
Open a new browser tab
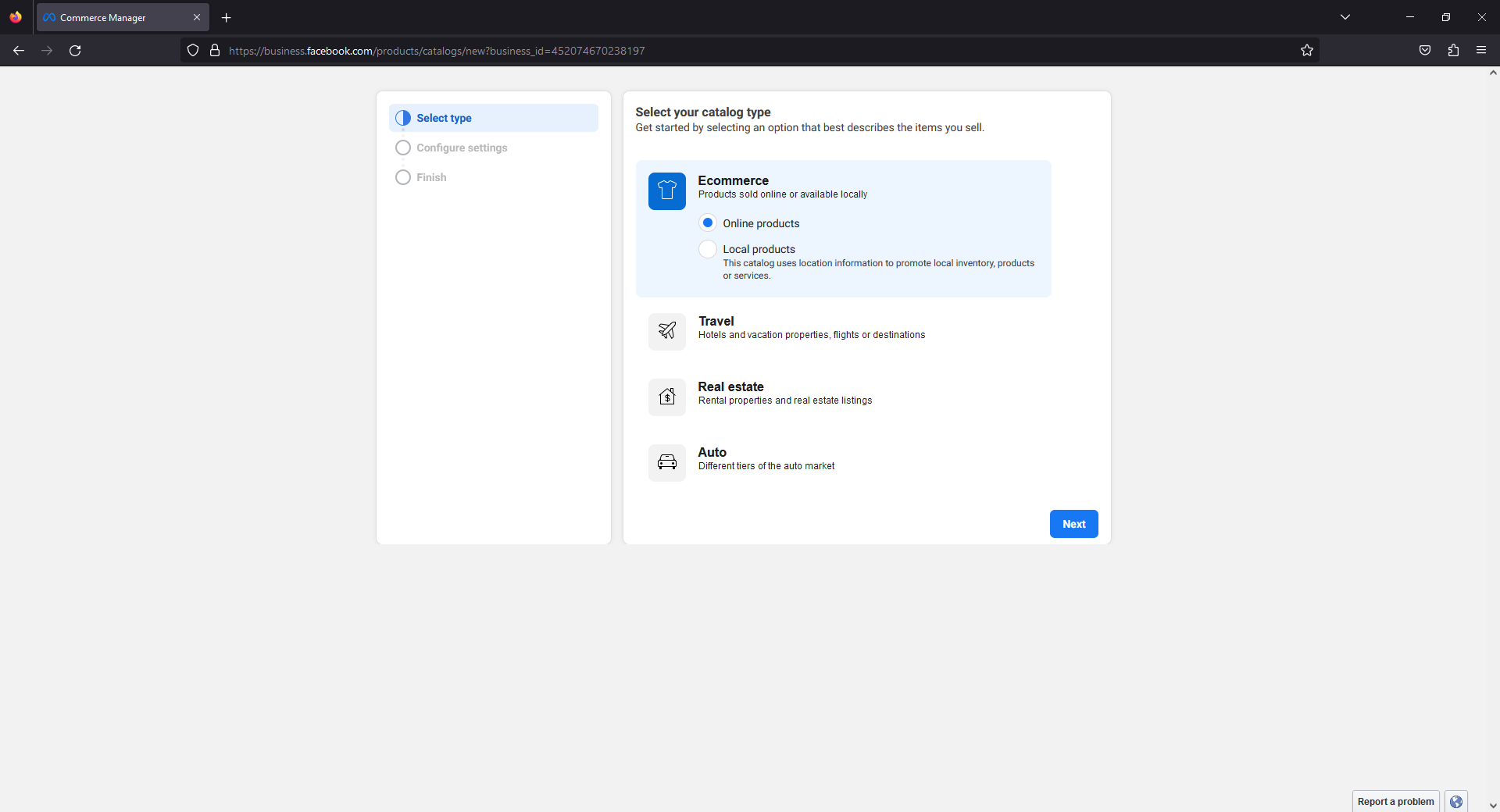[x=227, y=17]
